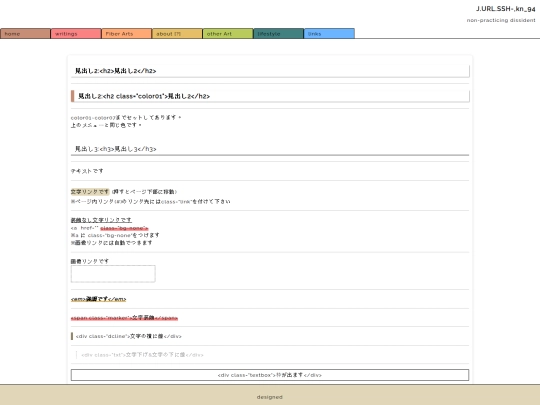This screenshot has height=405, width=540.
Task: Click the color01-color07 description line
Action: (x=126, y=118)
